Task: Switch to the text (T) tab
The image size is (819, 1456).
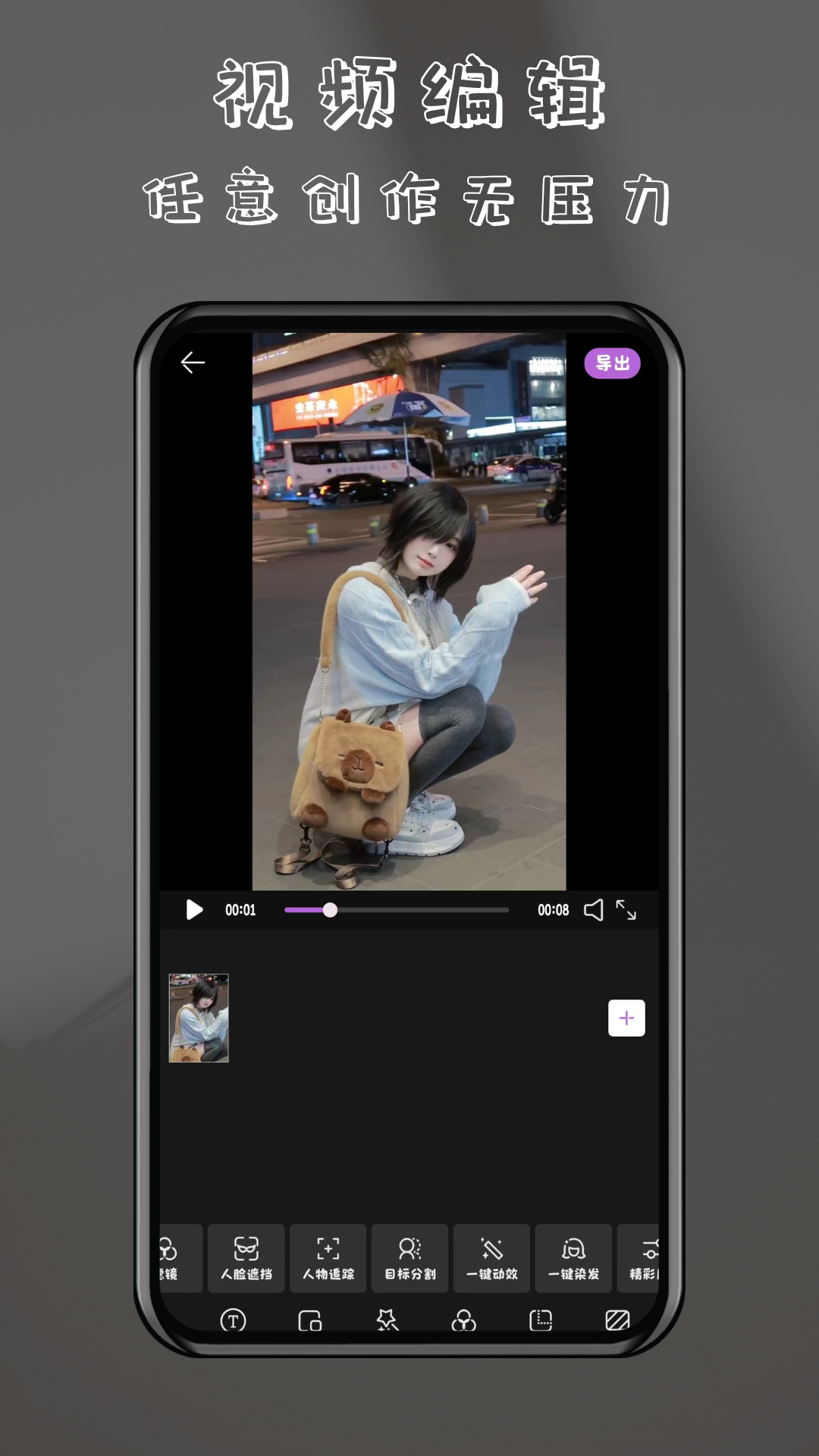Action: [x=233, y=1320]
